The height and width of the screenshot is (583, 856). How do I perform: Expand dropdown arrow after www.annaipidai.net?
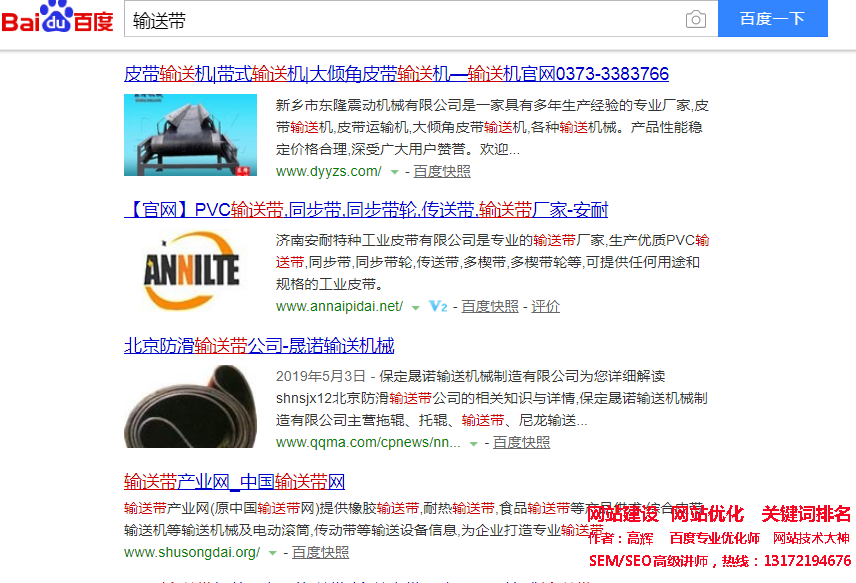point(415,307)
